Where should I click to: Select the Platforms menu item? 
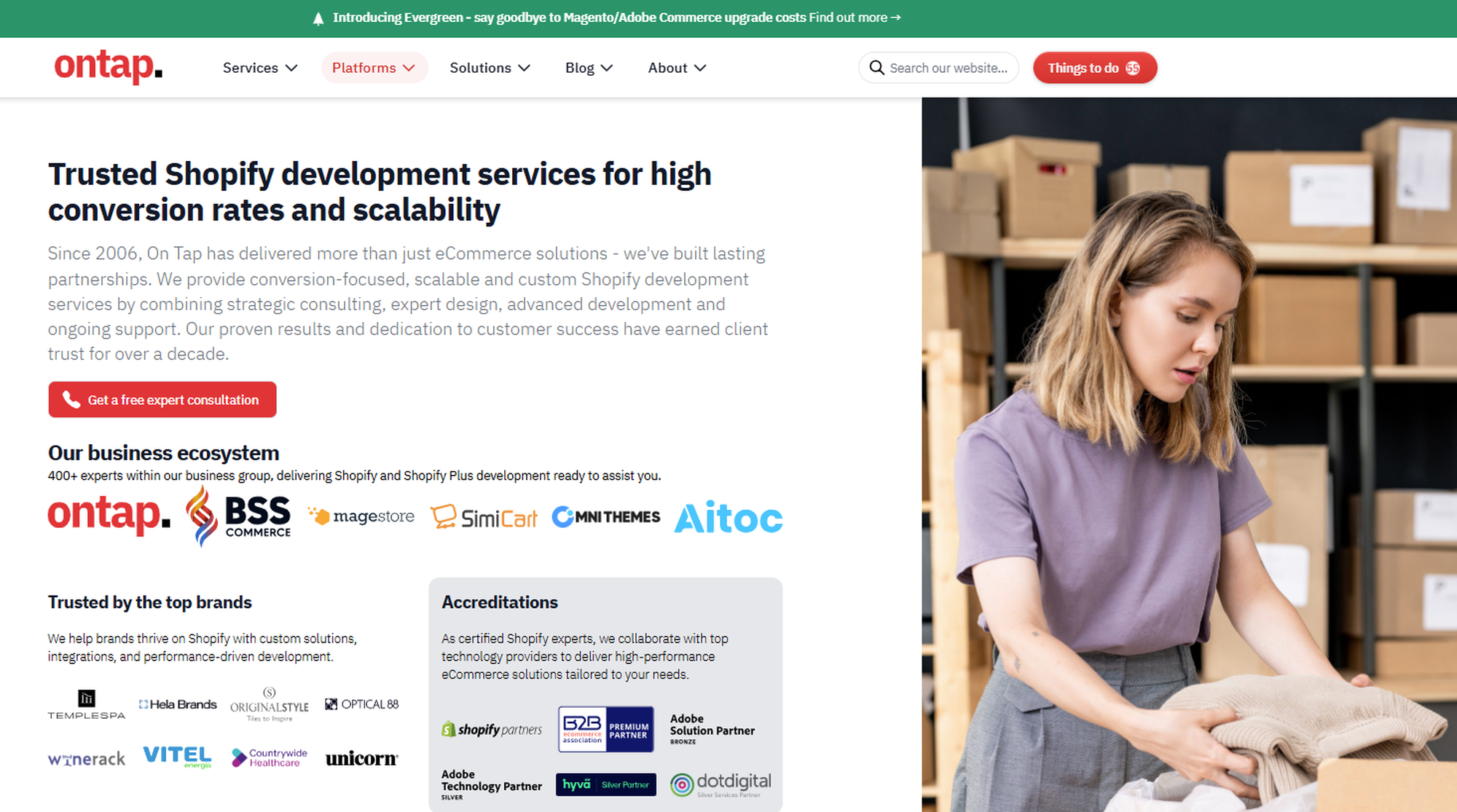374,67
